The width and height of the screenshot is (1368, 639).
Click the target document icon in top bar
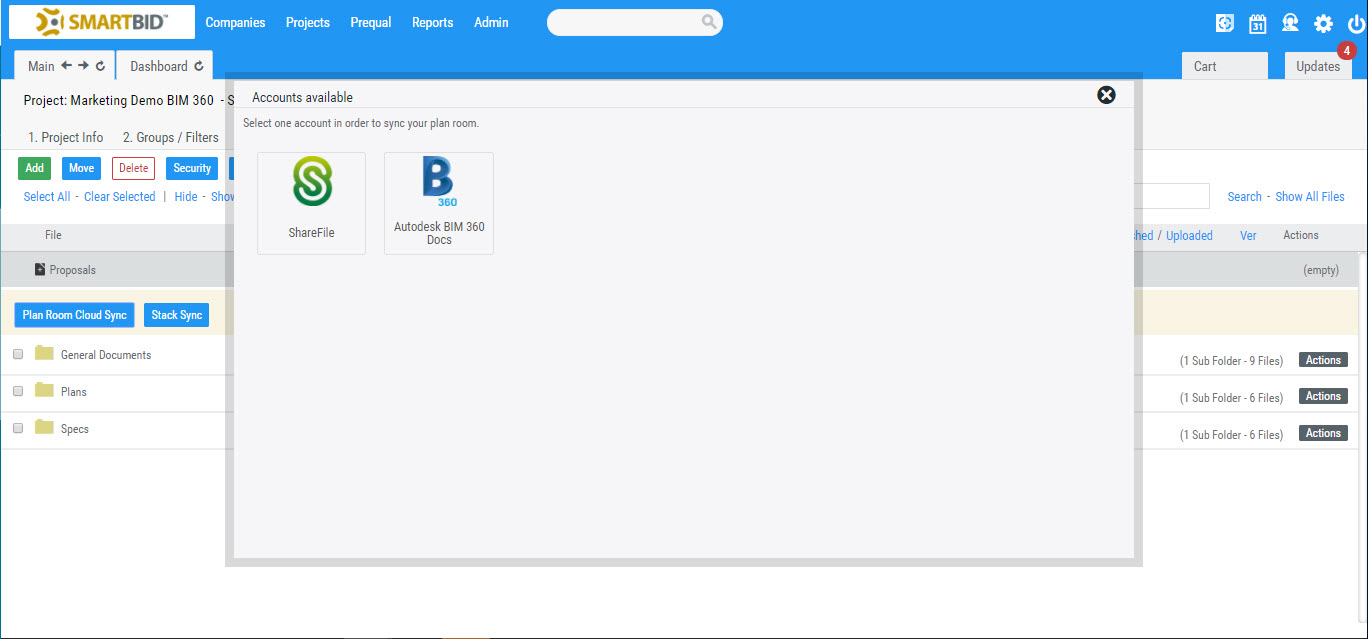click(1224, 21)
